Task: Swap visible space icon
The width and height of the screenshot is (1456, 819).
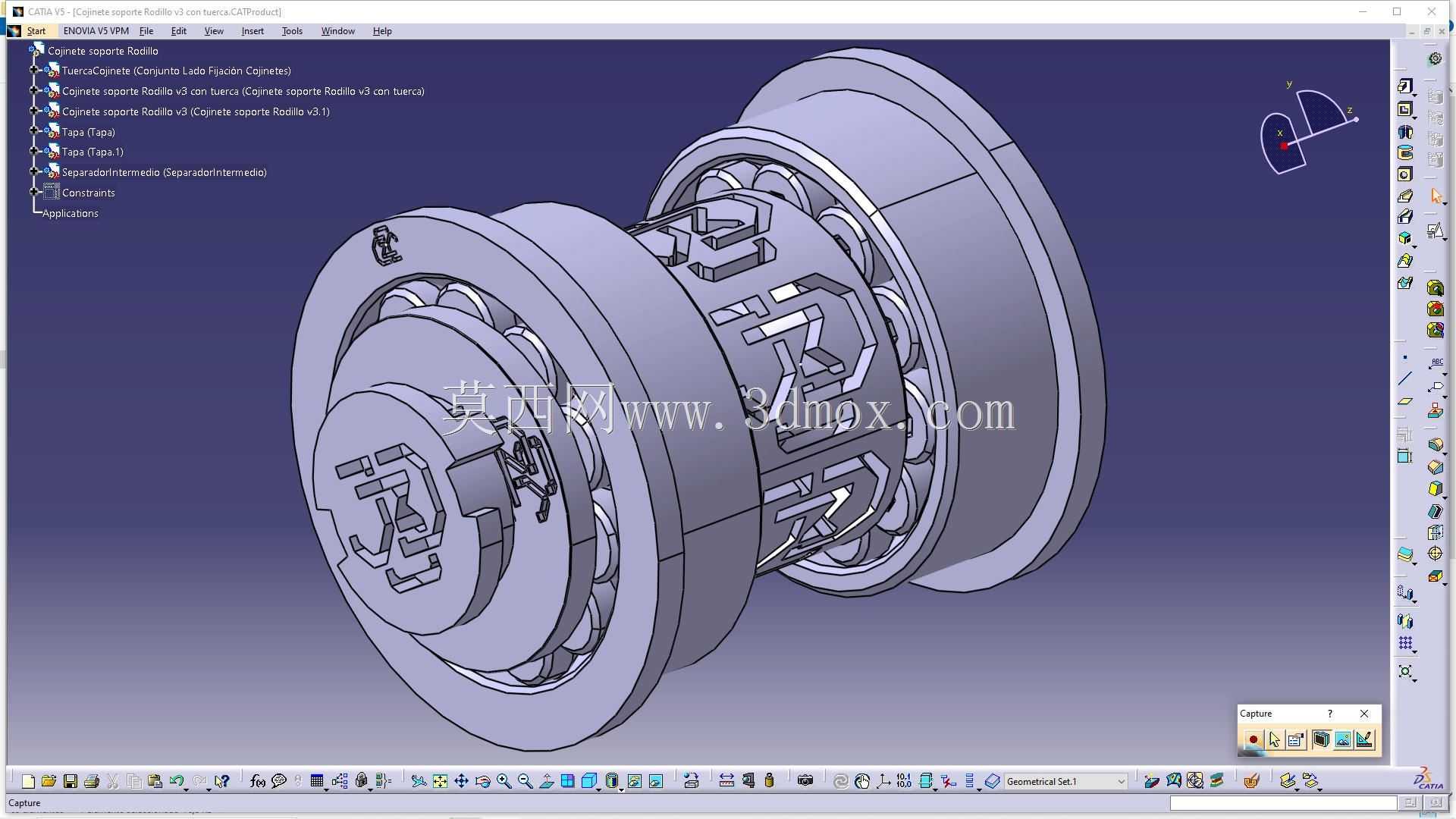Action: [656, 781]
